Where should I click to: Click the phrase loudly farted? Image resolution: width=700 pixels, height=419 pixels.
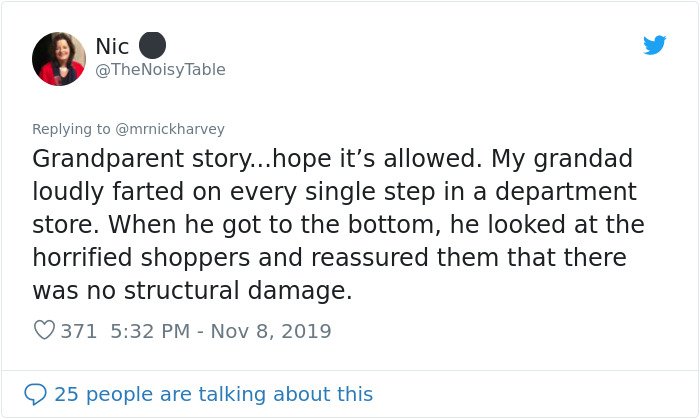tap(108, 192)
